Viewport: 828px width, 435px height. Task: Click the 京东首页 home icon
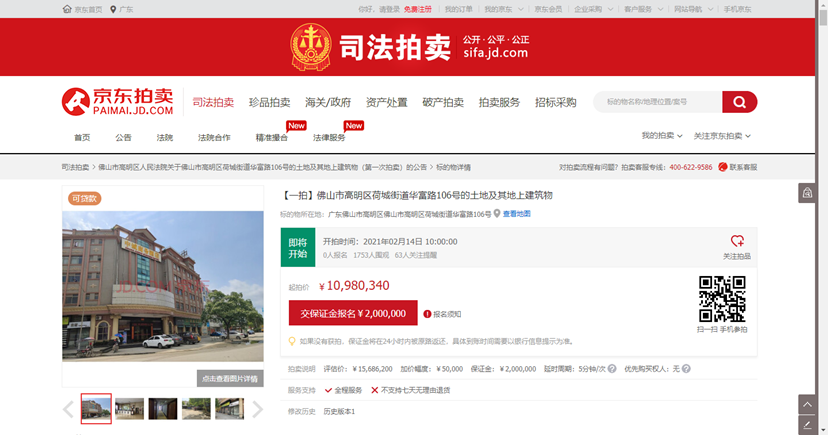click(x=67, y=9)
